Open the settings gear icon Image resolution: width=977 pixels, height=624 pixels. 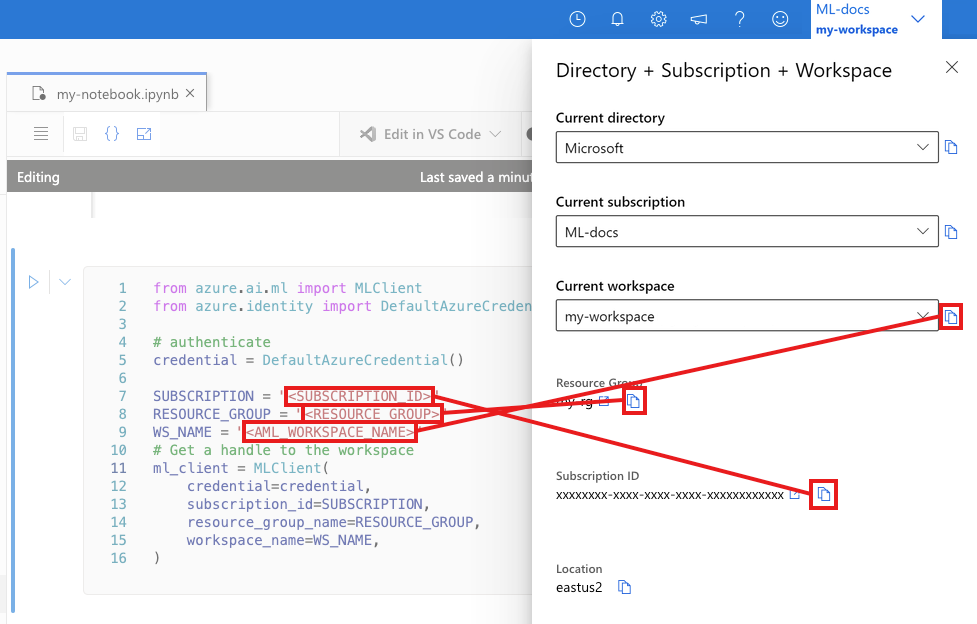658,19
